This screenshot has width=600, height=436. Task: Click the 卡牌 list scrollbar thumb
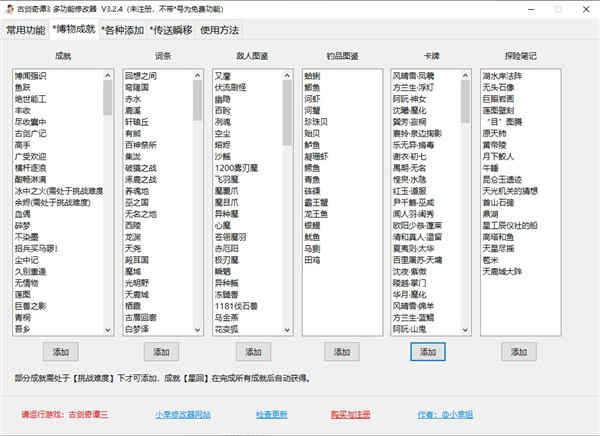coord(465,101)
